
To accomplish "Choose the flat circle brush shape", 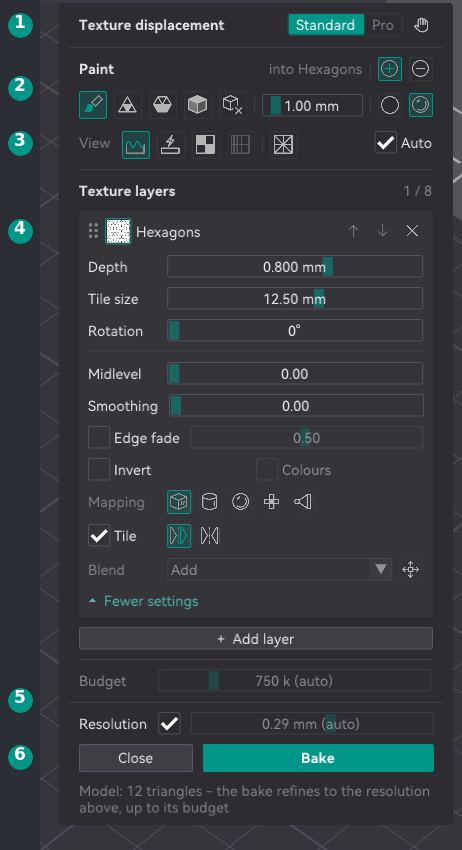I will pyautogui.click(x=390, y=105).
